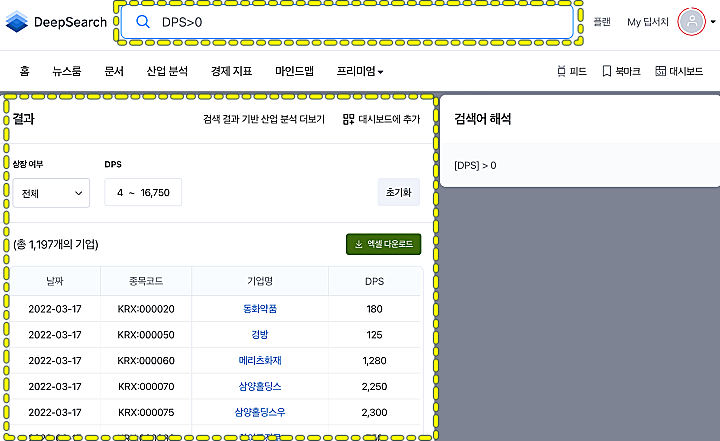The width and height of the screenshot is (720, 441).
Task: Open the 메리츠화재 company link
Action: tap(260, 361)
